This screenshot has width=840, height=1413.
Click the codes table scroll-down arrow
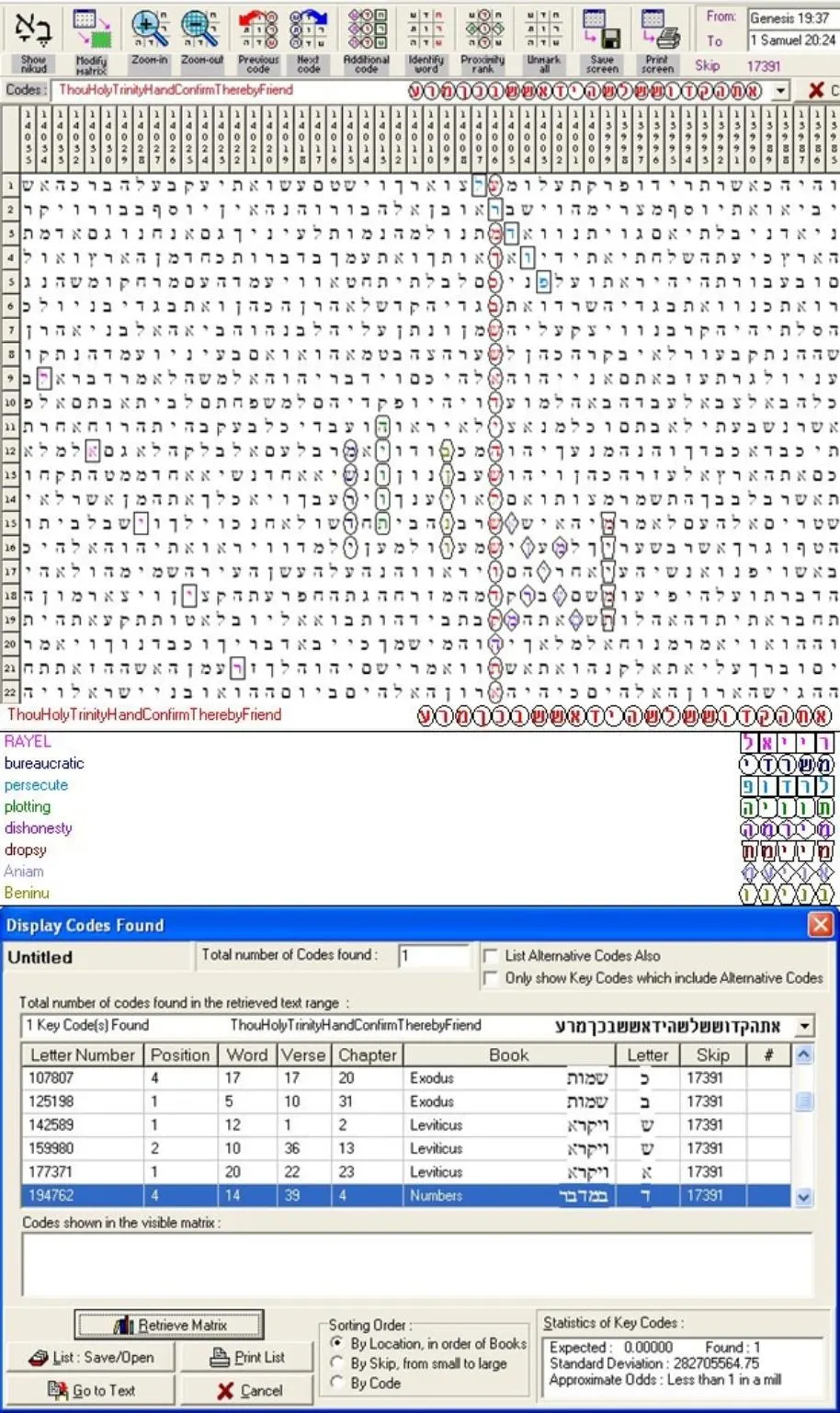click(x=803, y=1197)
